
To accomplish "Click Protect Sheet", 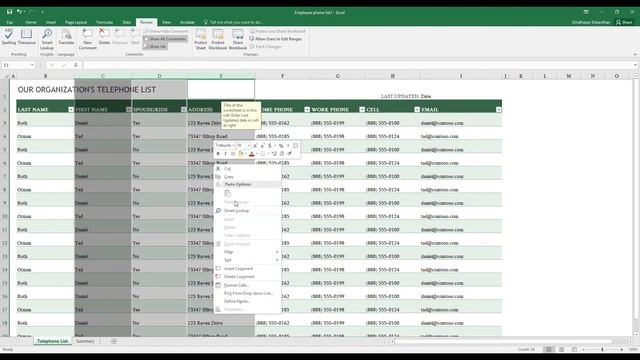I will click(200, 39).
